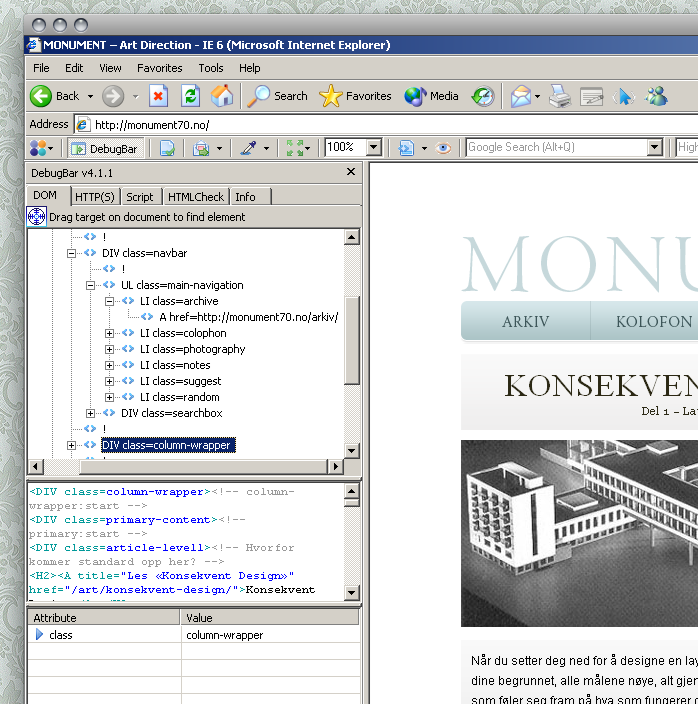Expand the LI class=random node
Image resolution: width=698 pixels, height=704 pixels.
[109, 397]
